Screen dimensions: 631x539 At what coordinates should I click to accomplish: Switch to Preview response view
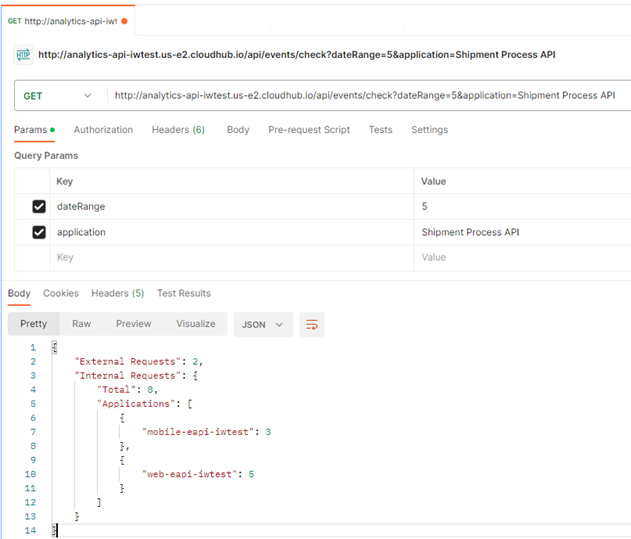coord(134,324)
